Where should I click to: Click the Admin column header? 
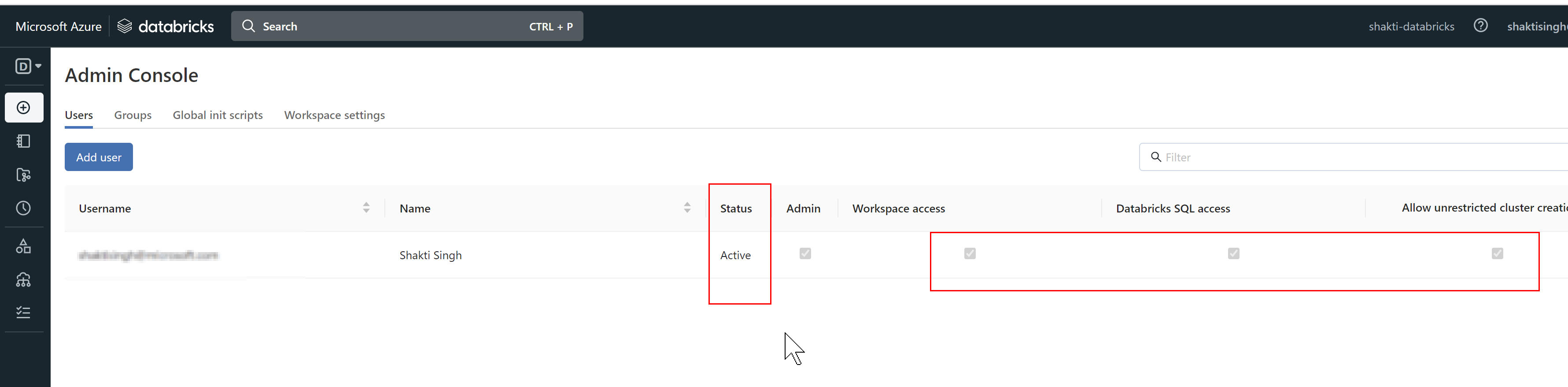803,208
